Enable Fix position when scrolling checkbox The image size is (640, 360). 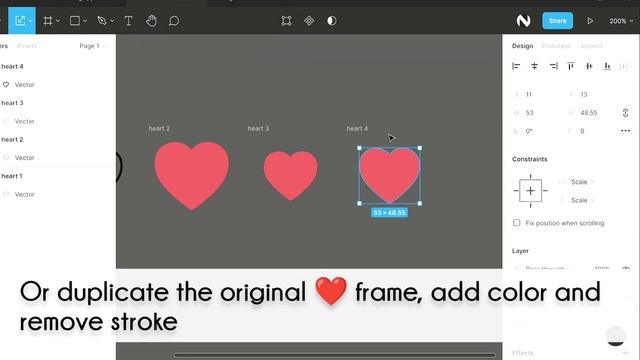[517, 223]
